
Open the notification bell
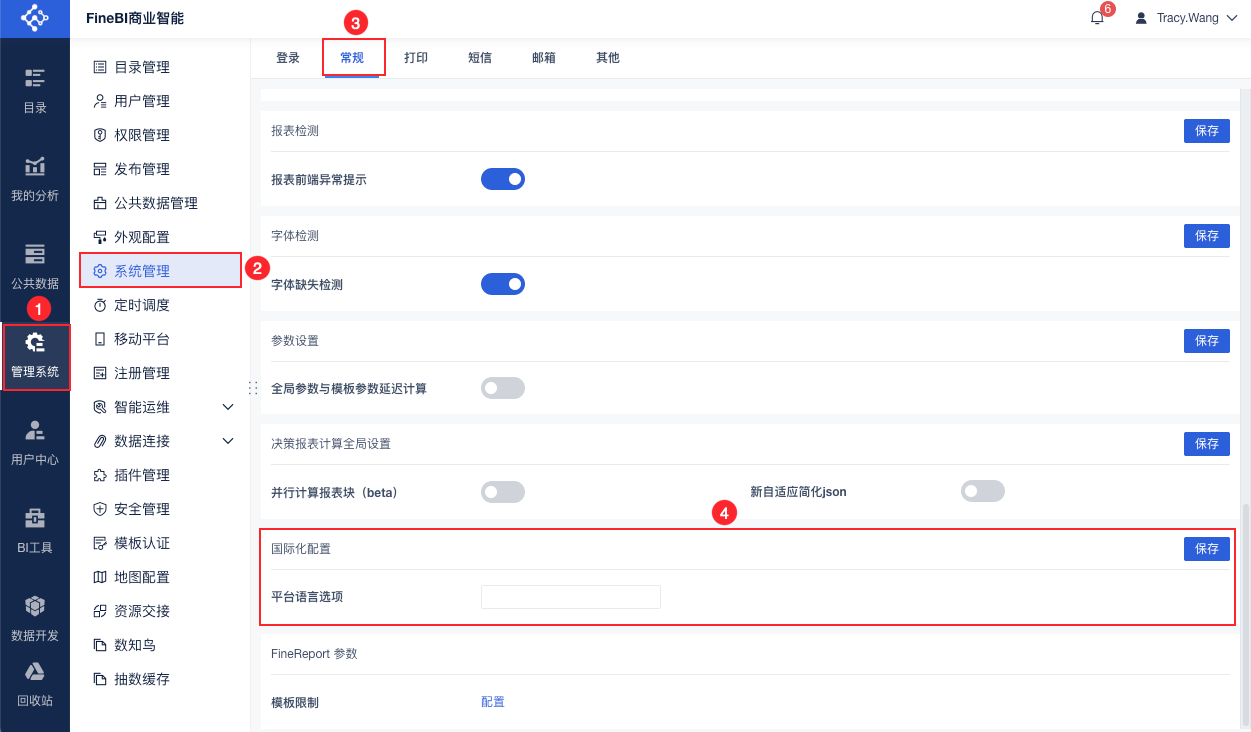coord(1097,18)
